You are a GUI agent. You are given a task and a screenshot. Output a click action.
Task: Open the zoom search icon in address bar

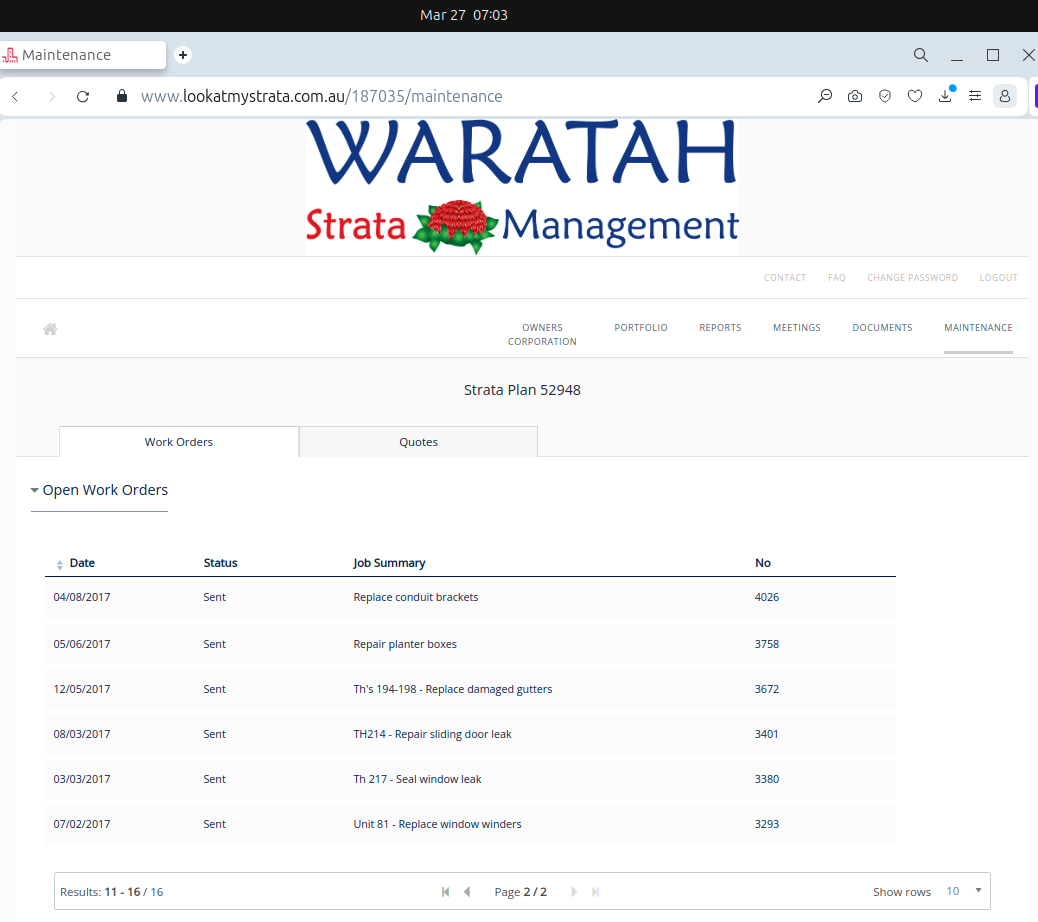(825, 97)
